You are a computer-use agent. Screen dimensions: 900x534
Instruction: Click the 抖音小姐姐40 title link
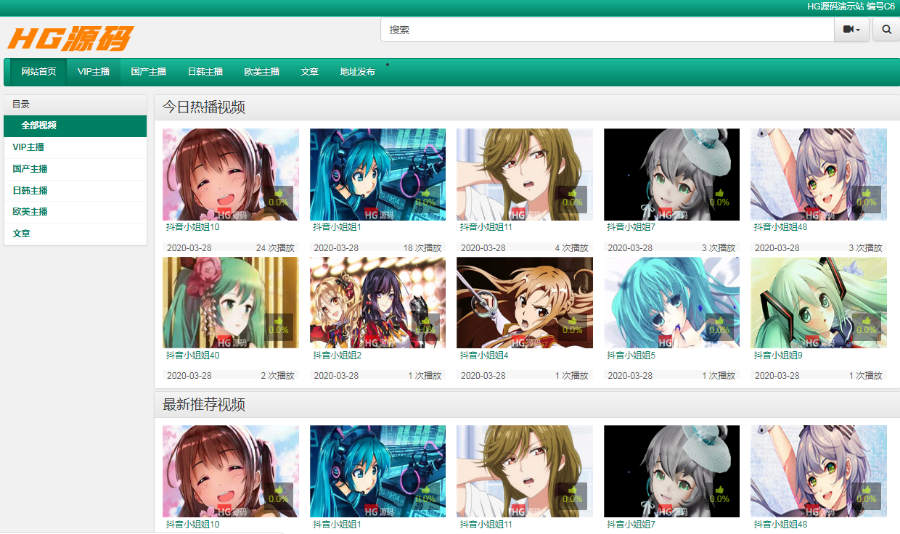point(193,355)
